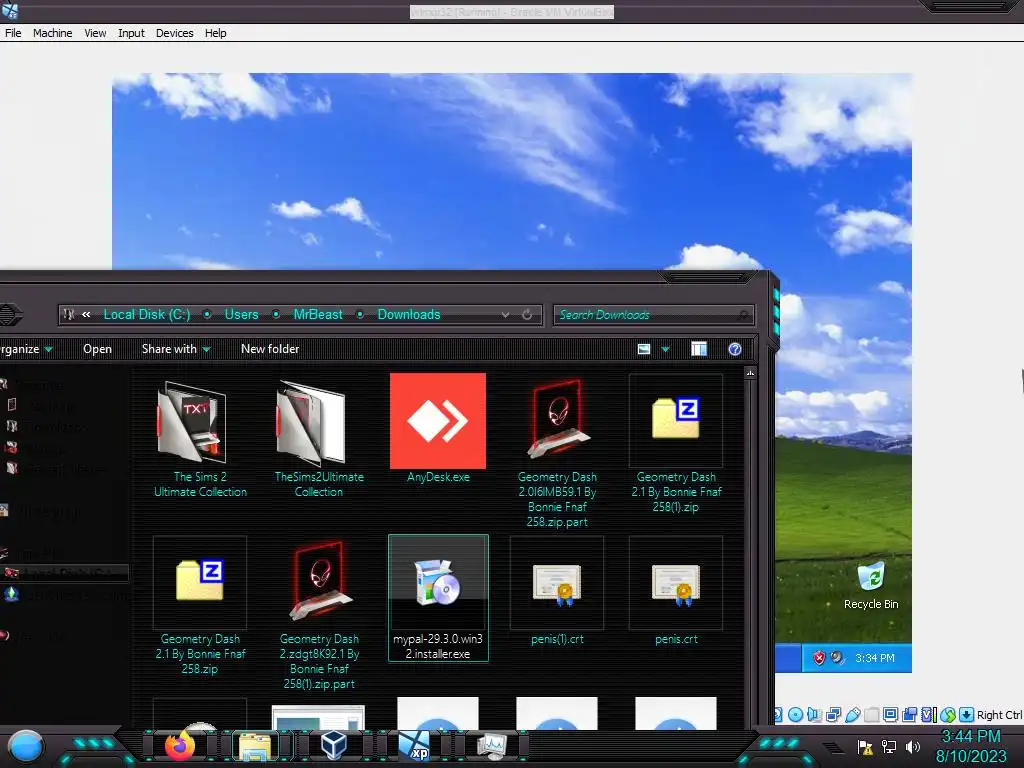The height and width of the screenshot is (768, 1024).
Task: Click the resource monitor taskbar icon
Action: (491, 746)
